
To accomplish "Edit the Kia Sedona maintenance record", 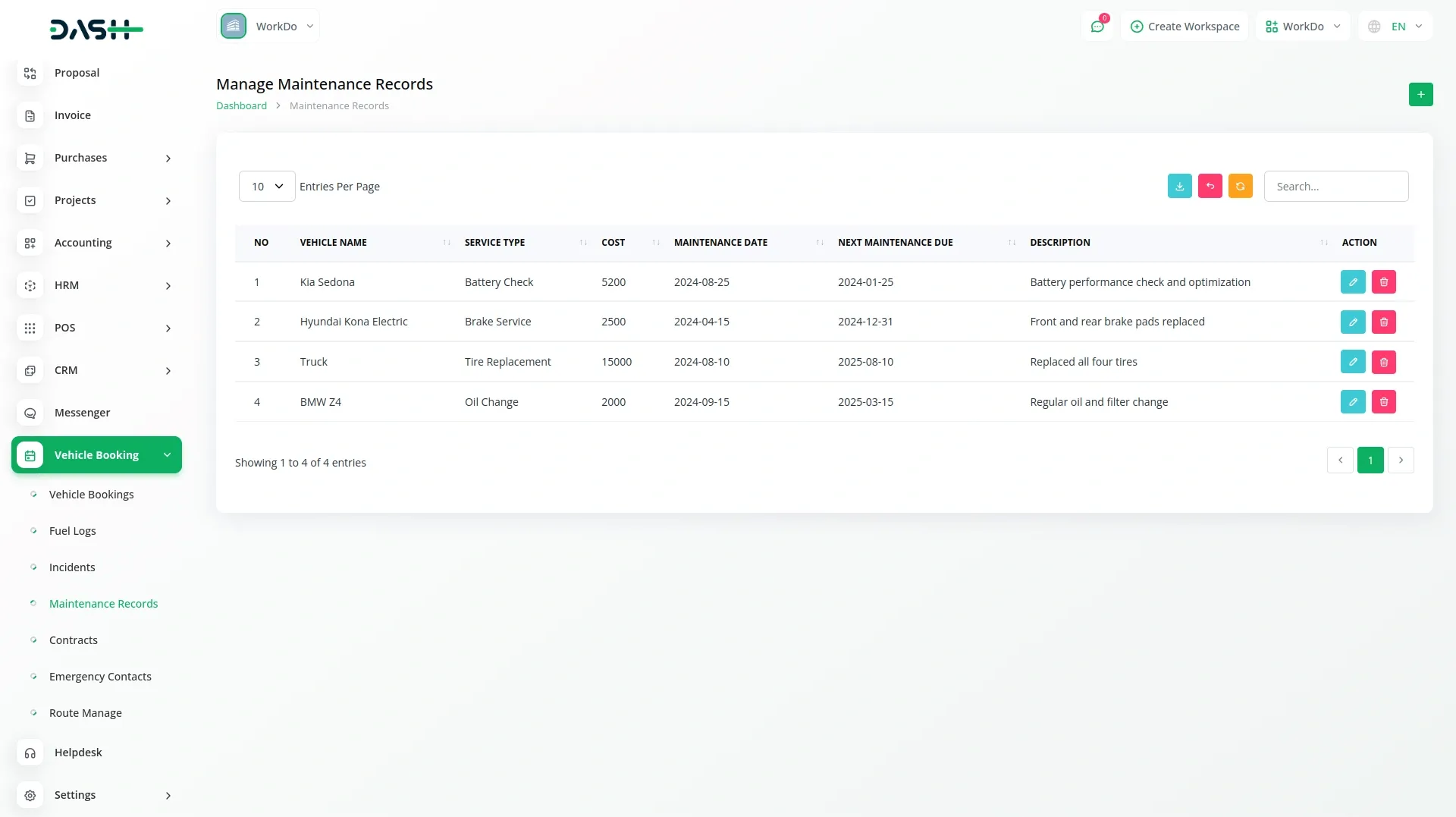I will [x=1353, y=281].
